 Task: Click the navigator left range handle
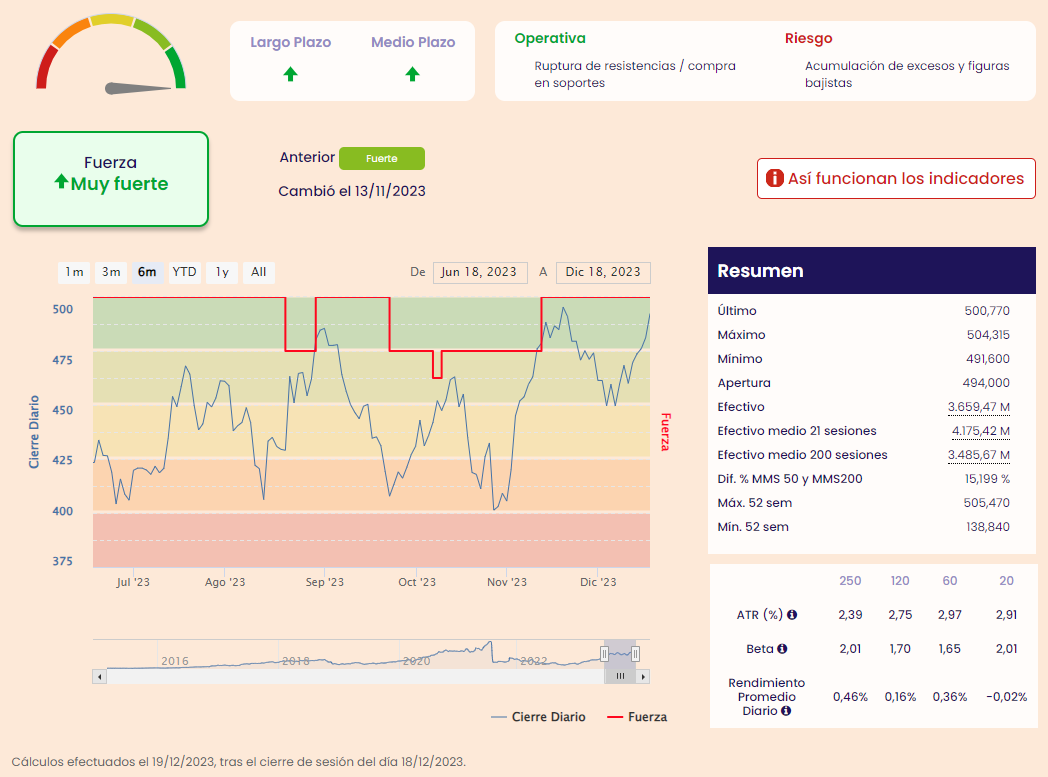click(604, 654)
